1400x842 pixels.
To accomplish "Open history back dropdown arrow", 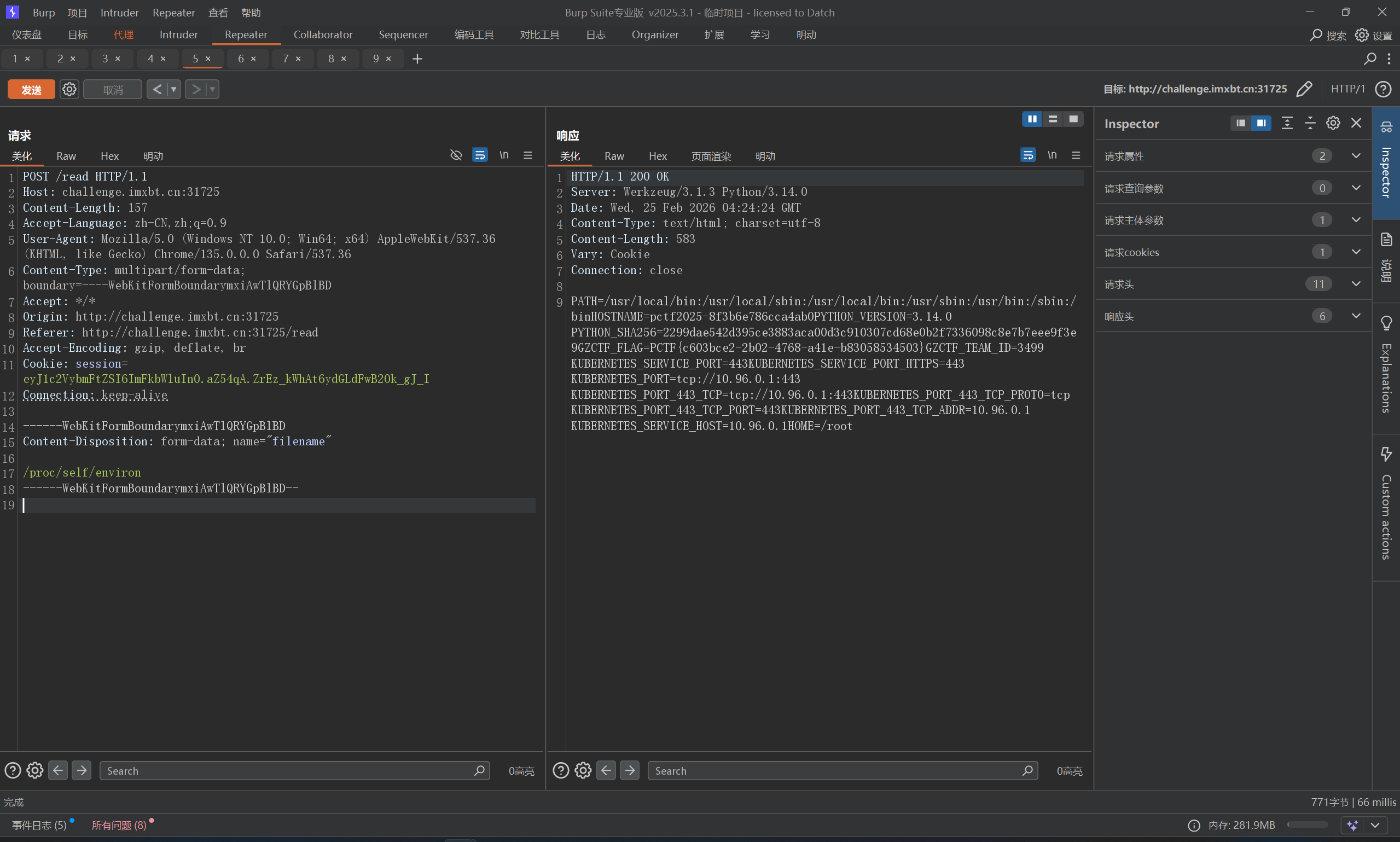I will click(173, 89).
